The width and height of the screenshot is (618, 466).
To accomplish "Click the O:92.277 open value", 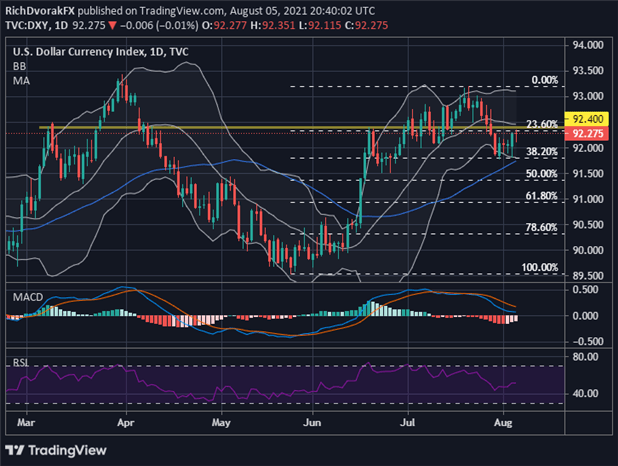I will (224, 26).
